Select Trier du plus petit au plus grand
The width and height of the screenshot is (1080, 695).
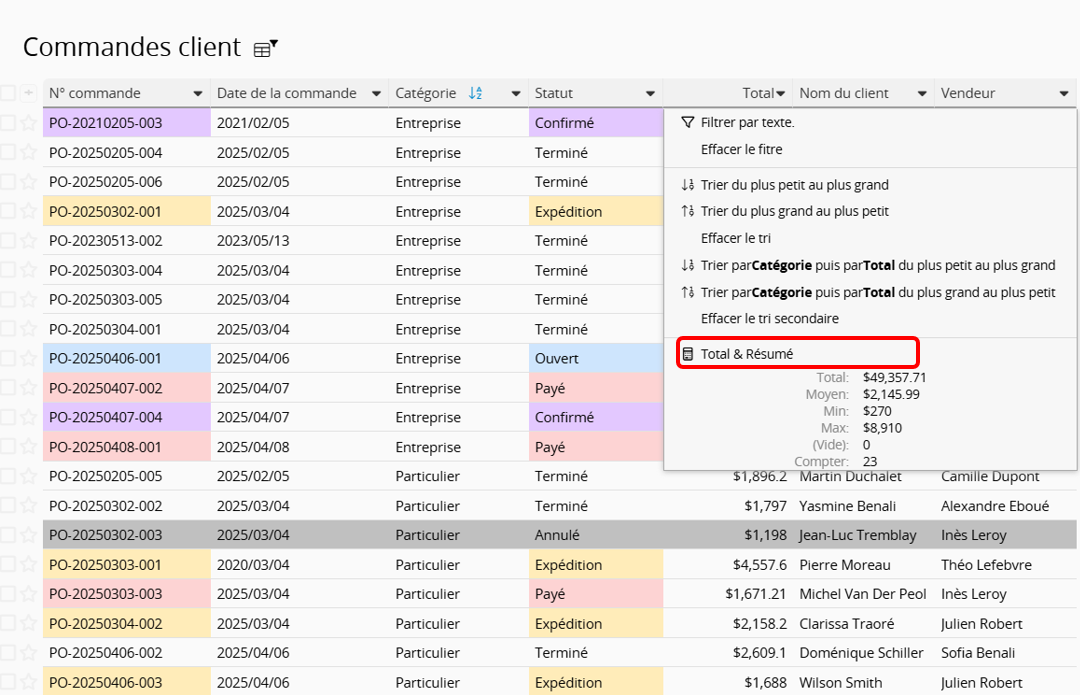click(794, 185)
